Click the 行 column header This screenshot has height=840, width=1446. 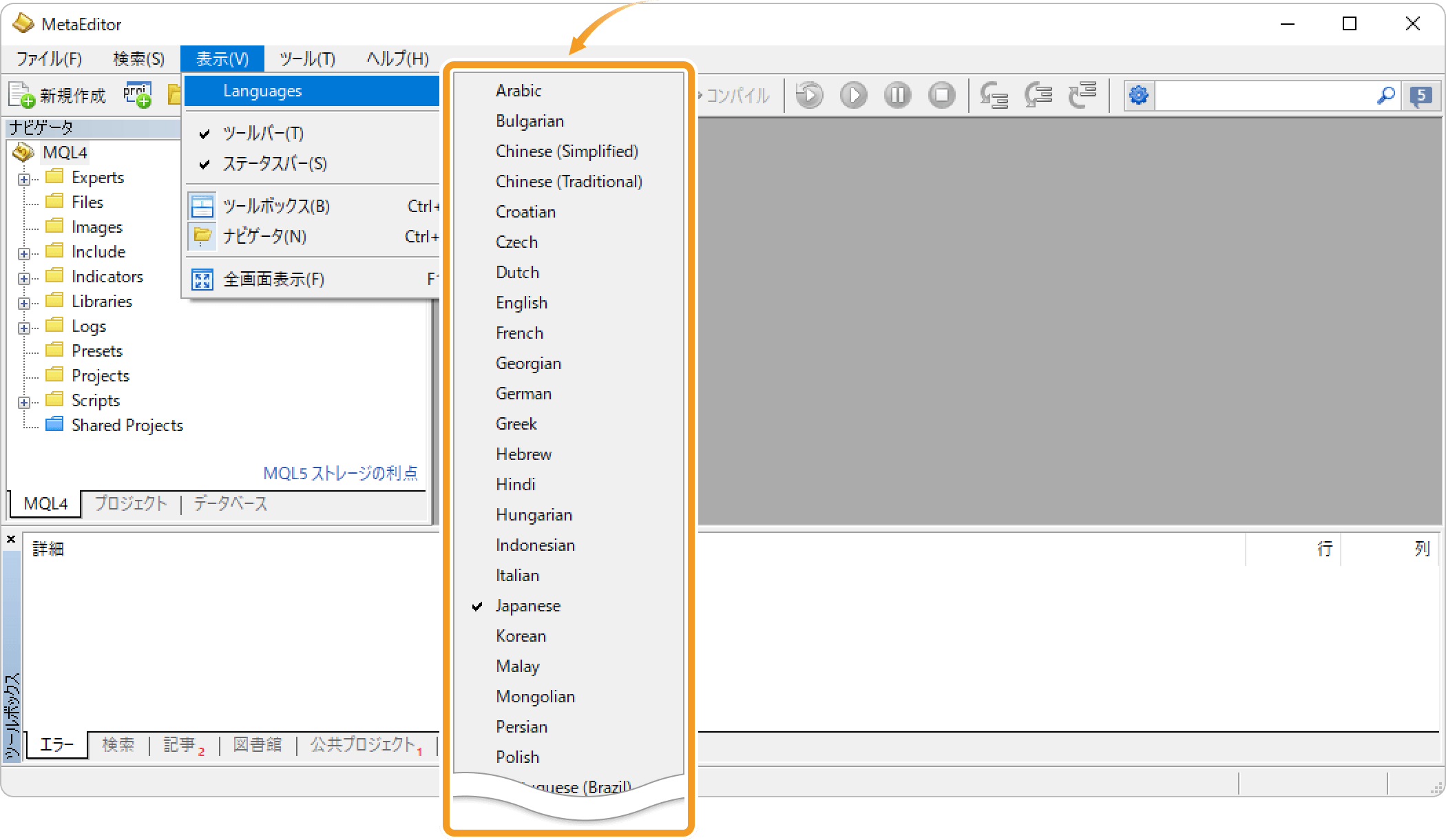point(1324,548)
